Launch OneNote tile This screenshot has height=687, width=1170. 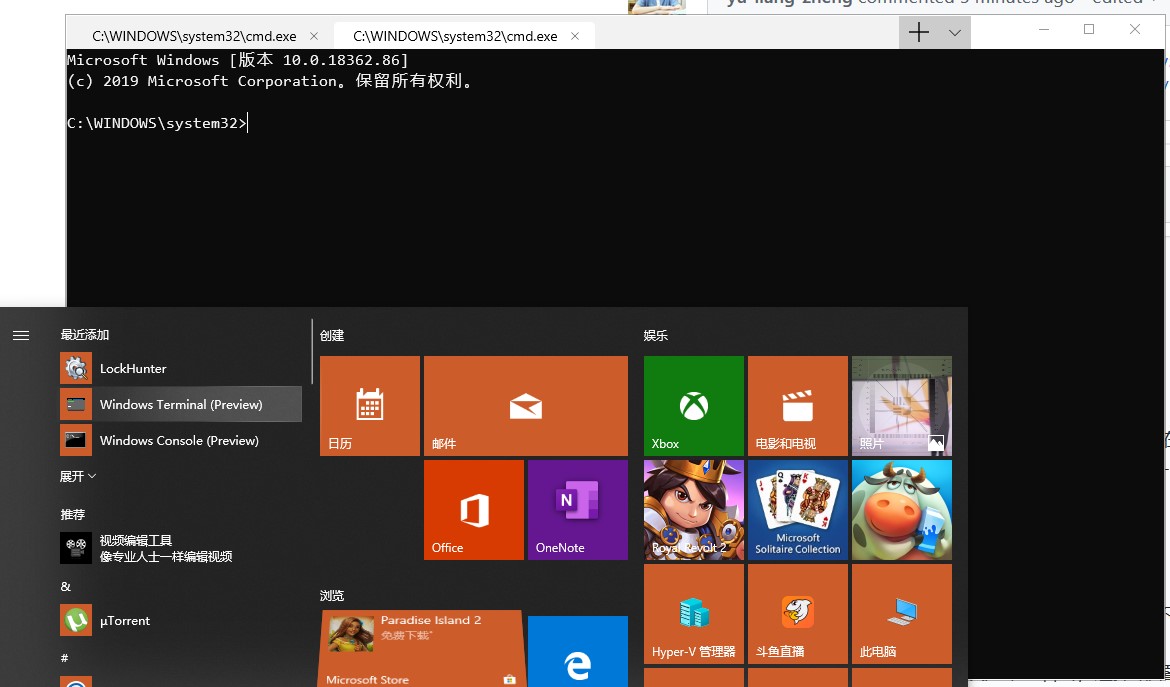tap(578, 509)
